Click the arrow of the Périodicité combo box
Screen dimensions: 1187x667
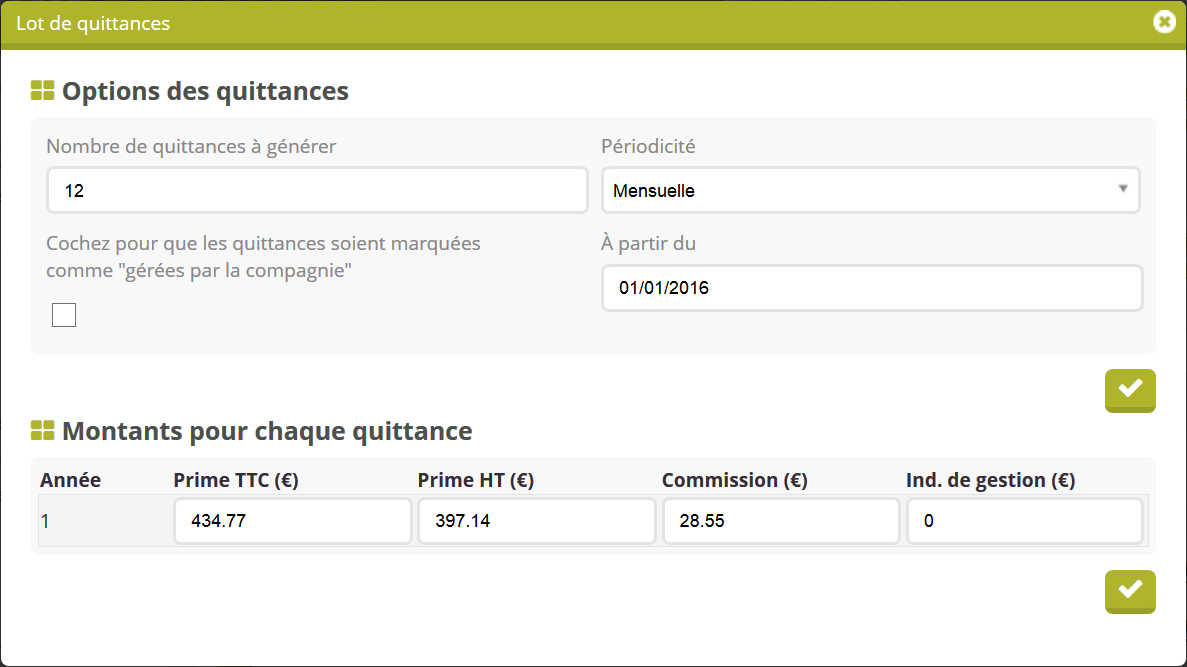1123,189
